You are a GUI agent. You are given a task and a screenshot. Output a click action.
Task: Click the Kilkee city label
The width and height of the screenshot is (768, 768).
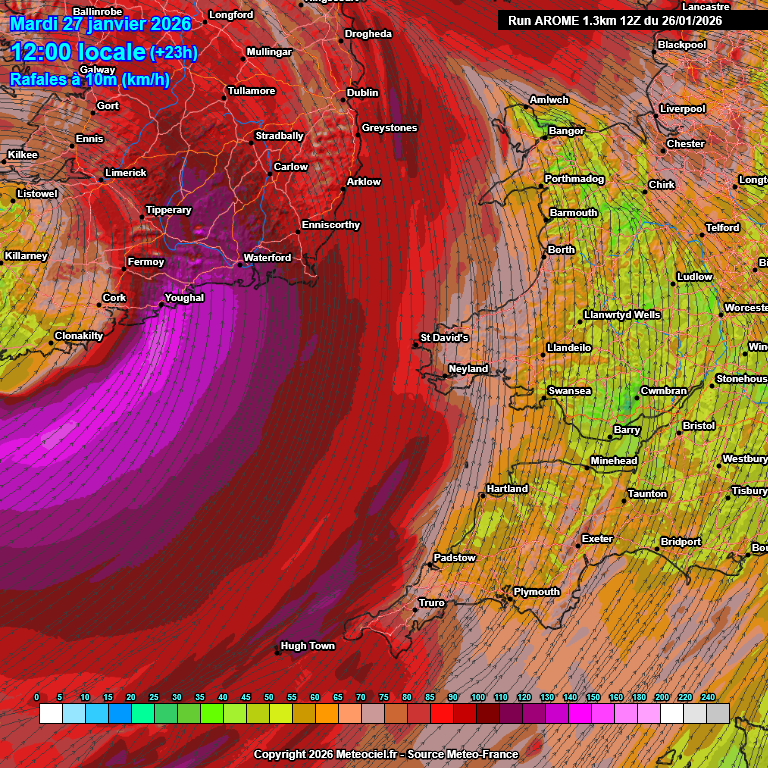tap(23, 155)
